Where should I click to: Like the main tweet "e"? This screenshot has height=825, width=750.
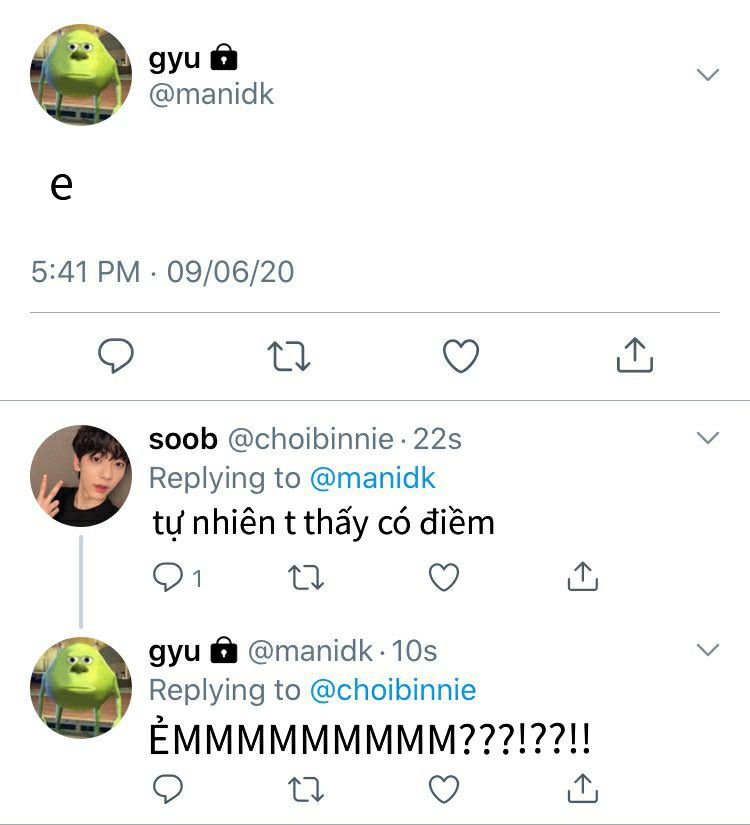pyautogui.click(x=461, y=356)
